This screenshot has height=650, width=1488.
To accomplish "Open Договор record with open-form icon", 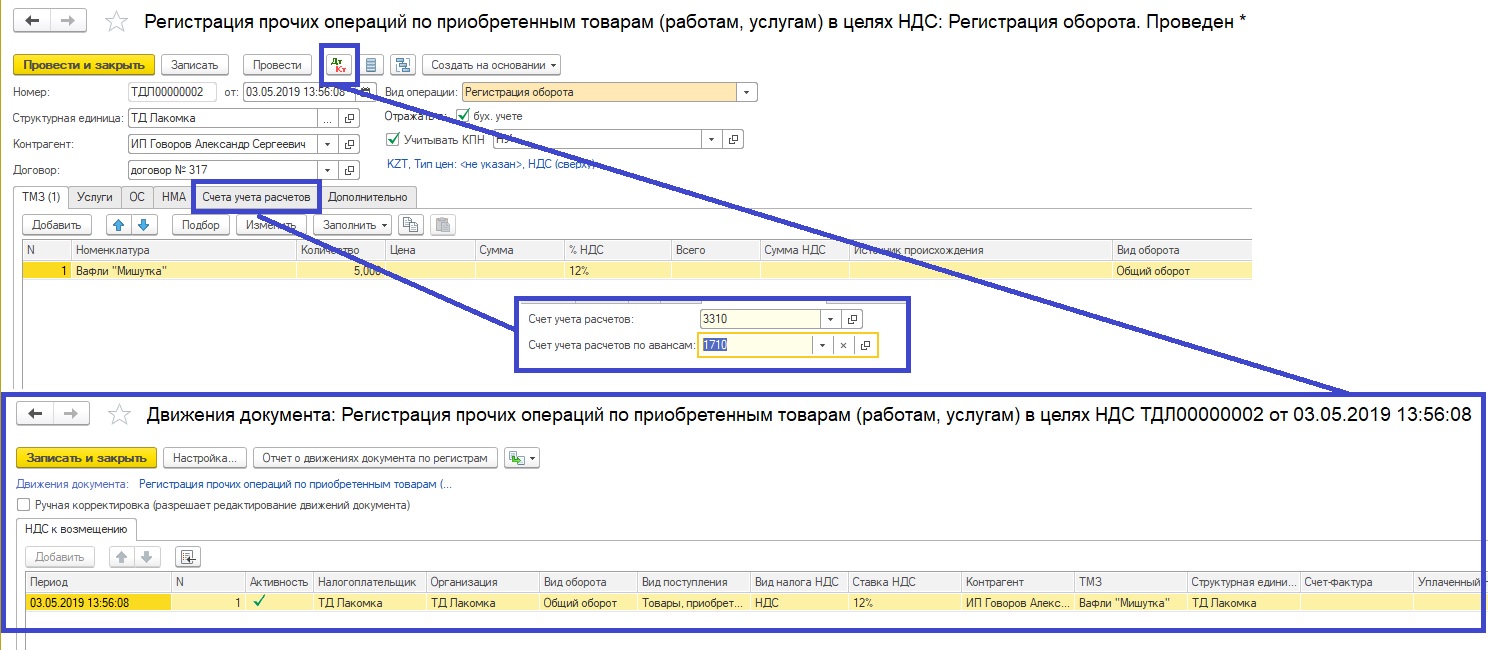I will point(349,170).
